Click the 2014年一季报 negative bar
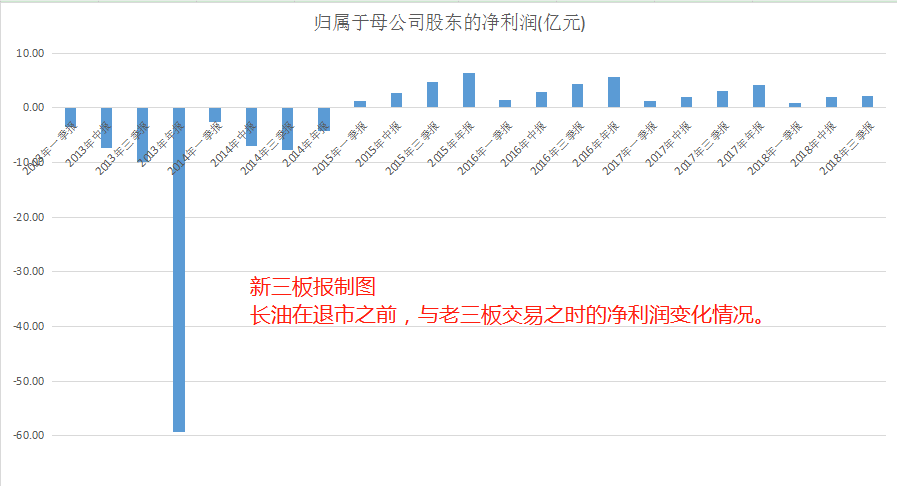 (x=215, y=114)
